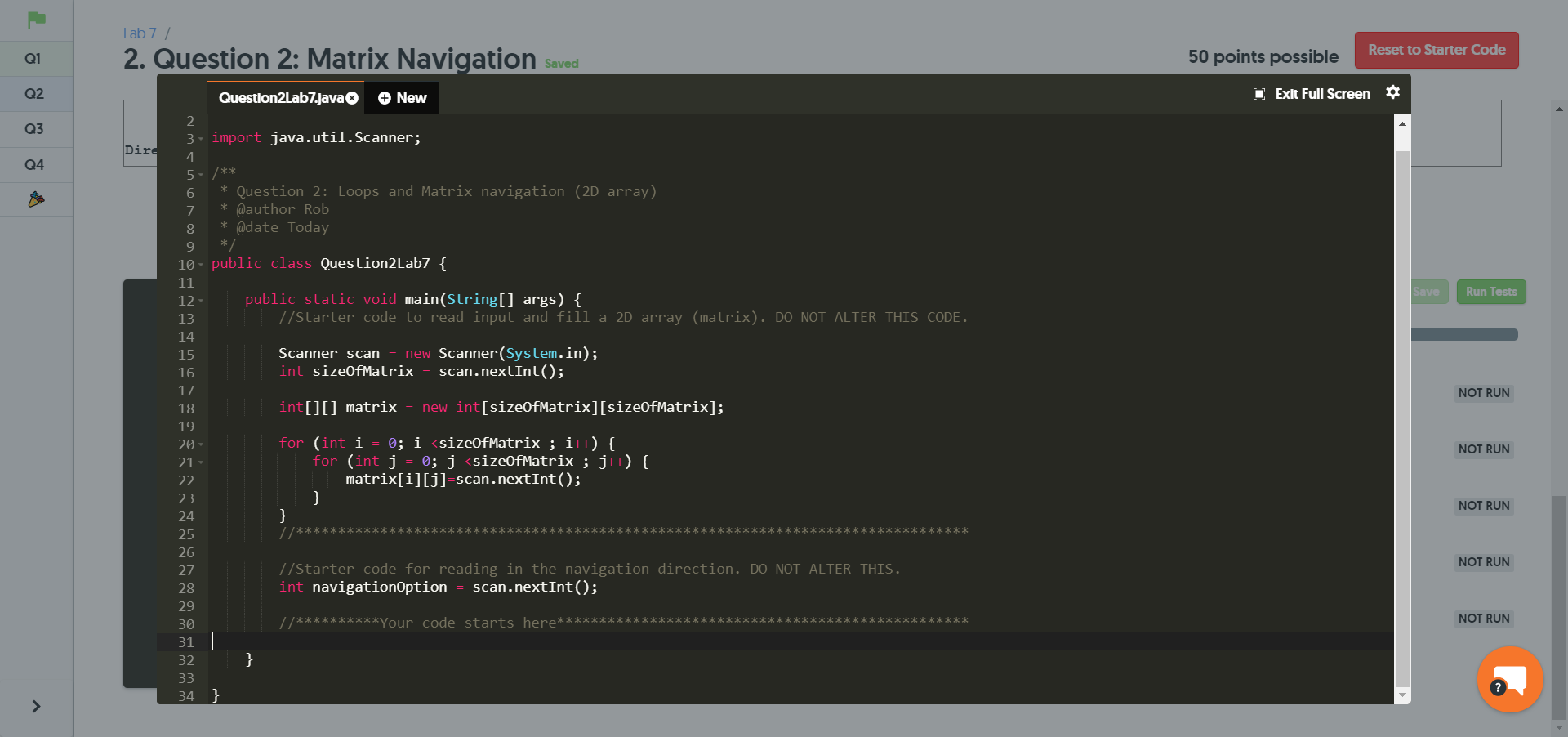Click the Exit Full Screen icon

(x=1259, y=94)
